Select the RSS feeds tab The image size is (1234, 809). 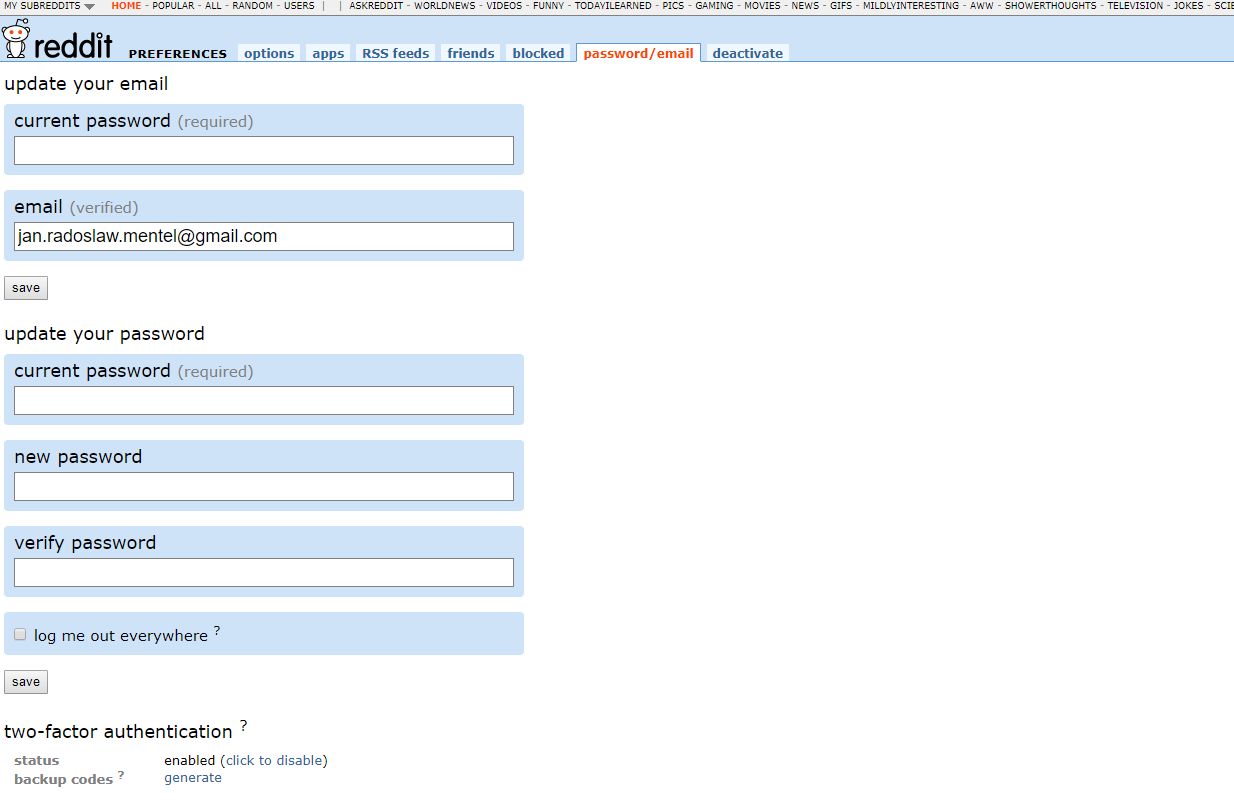396,53
